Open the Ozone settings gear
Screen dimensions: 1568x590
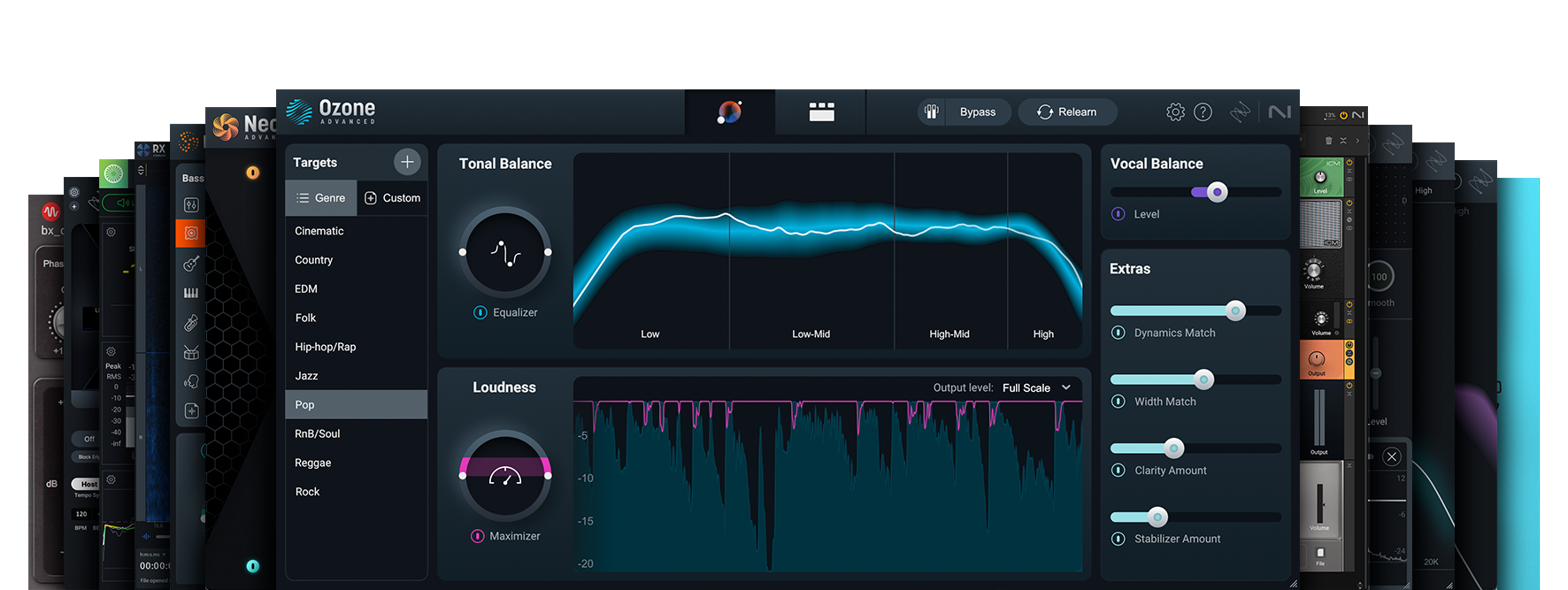[x=1175, y=112]
